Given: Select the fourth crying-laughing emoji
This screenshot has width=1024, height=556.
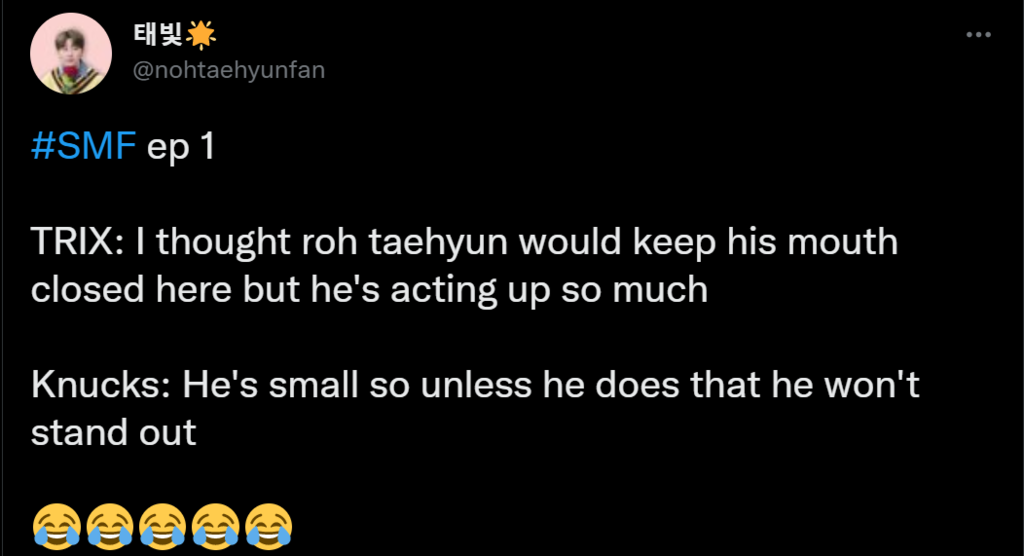Looking at the screenshot, I should [216, 525].
